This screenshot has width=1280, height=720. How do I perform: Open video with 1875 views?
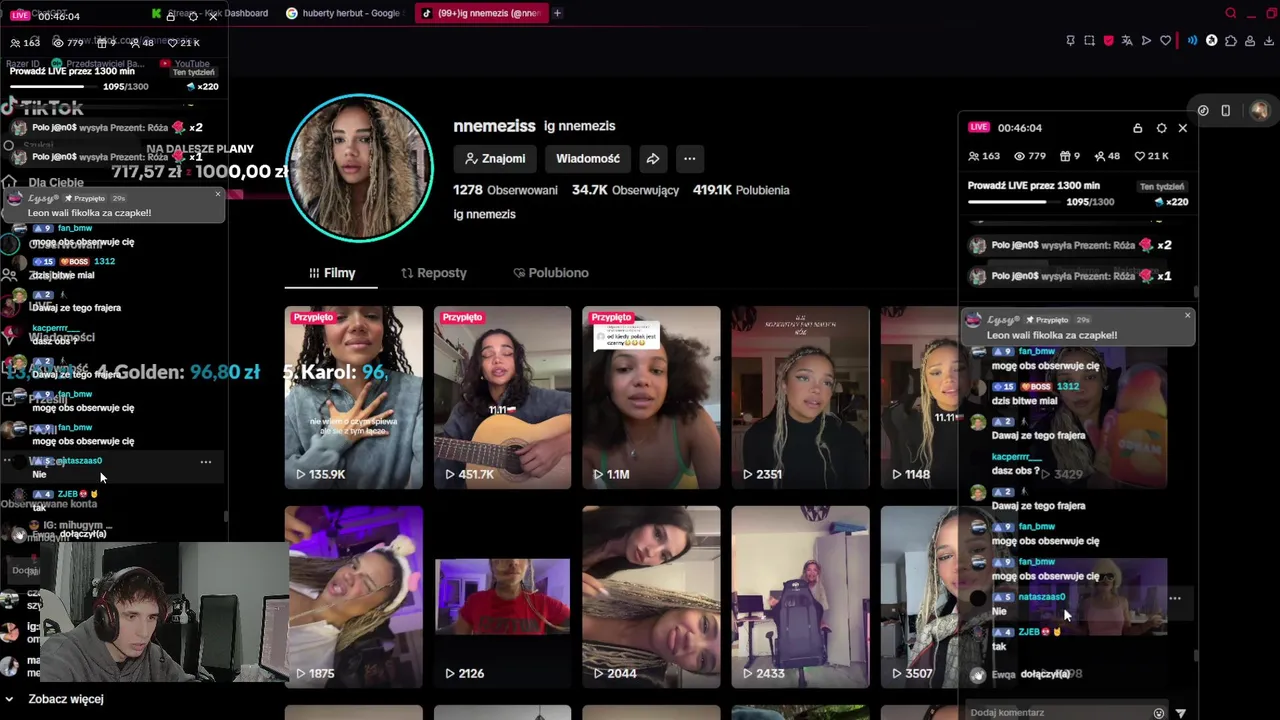[x=353, y=597]
